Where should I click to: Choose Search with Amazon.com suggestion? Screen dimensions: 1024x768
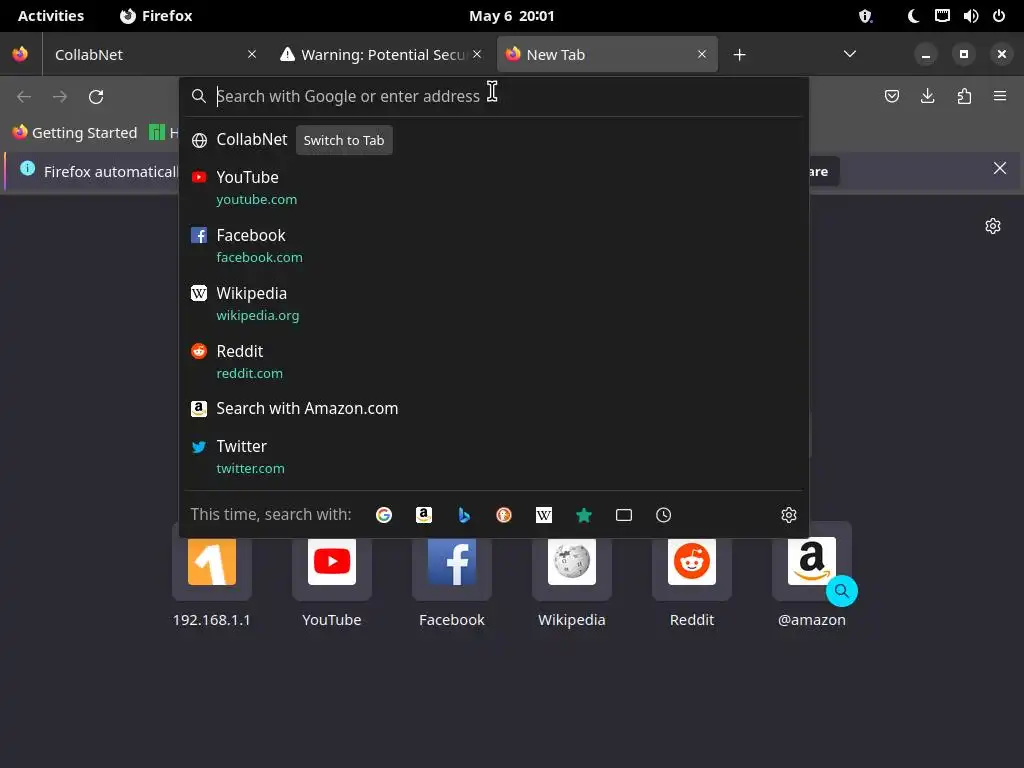494,409
